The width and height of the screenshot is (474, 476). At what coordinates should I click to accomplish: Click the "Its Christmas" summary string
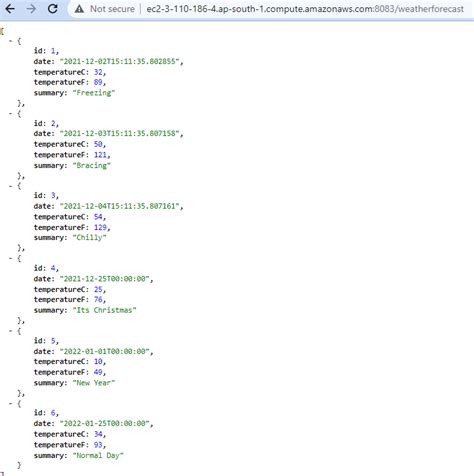point(104,310)
